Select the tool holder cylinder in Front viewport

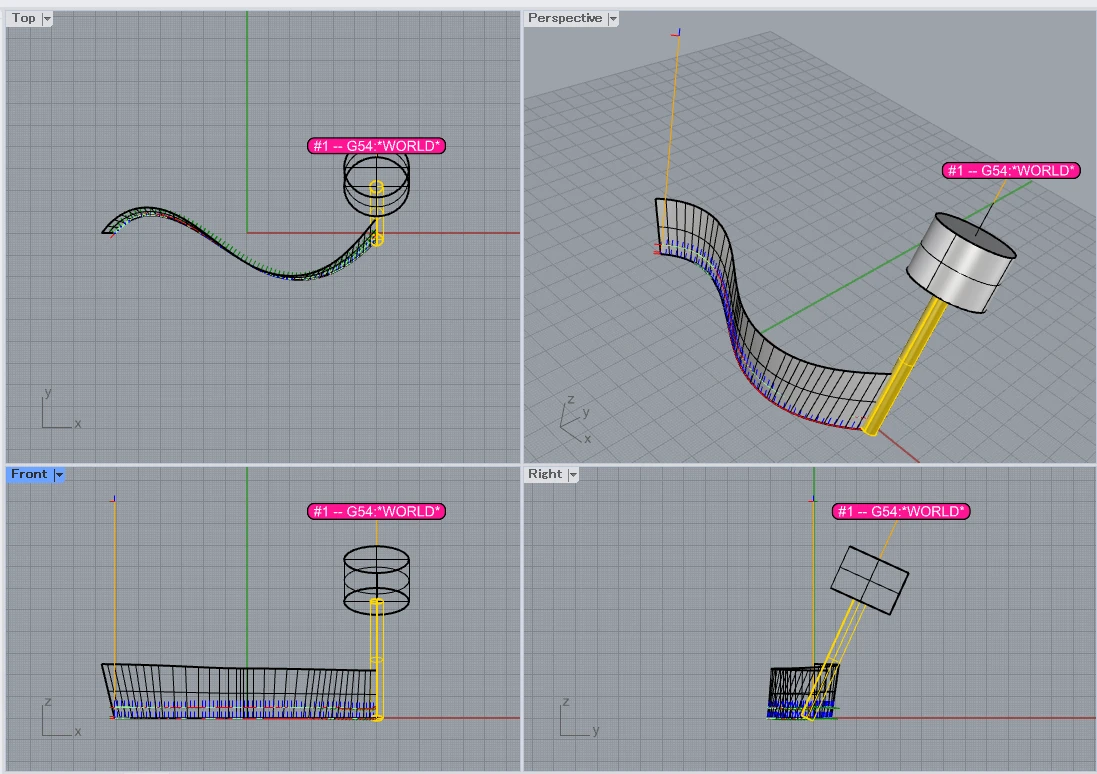click(x=376, y=580)
